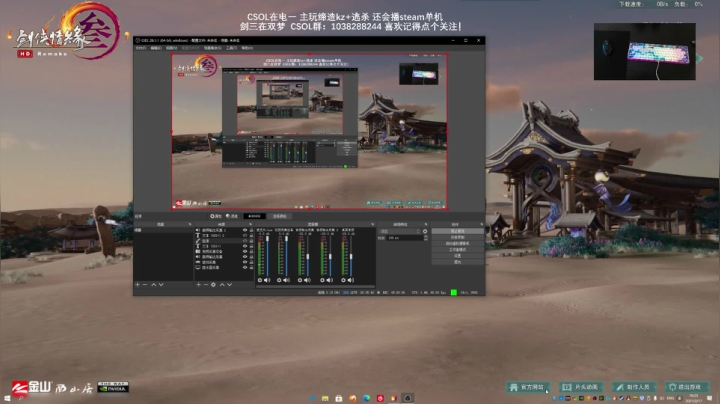This screenshot has width=720, height=404.
Task: Undock the 来源 sources panel via header icon
Action: [x=250, y=224]
